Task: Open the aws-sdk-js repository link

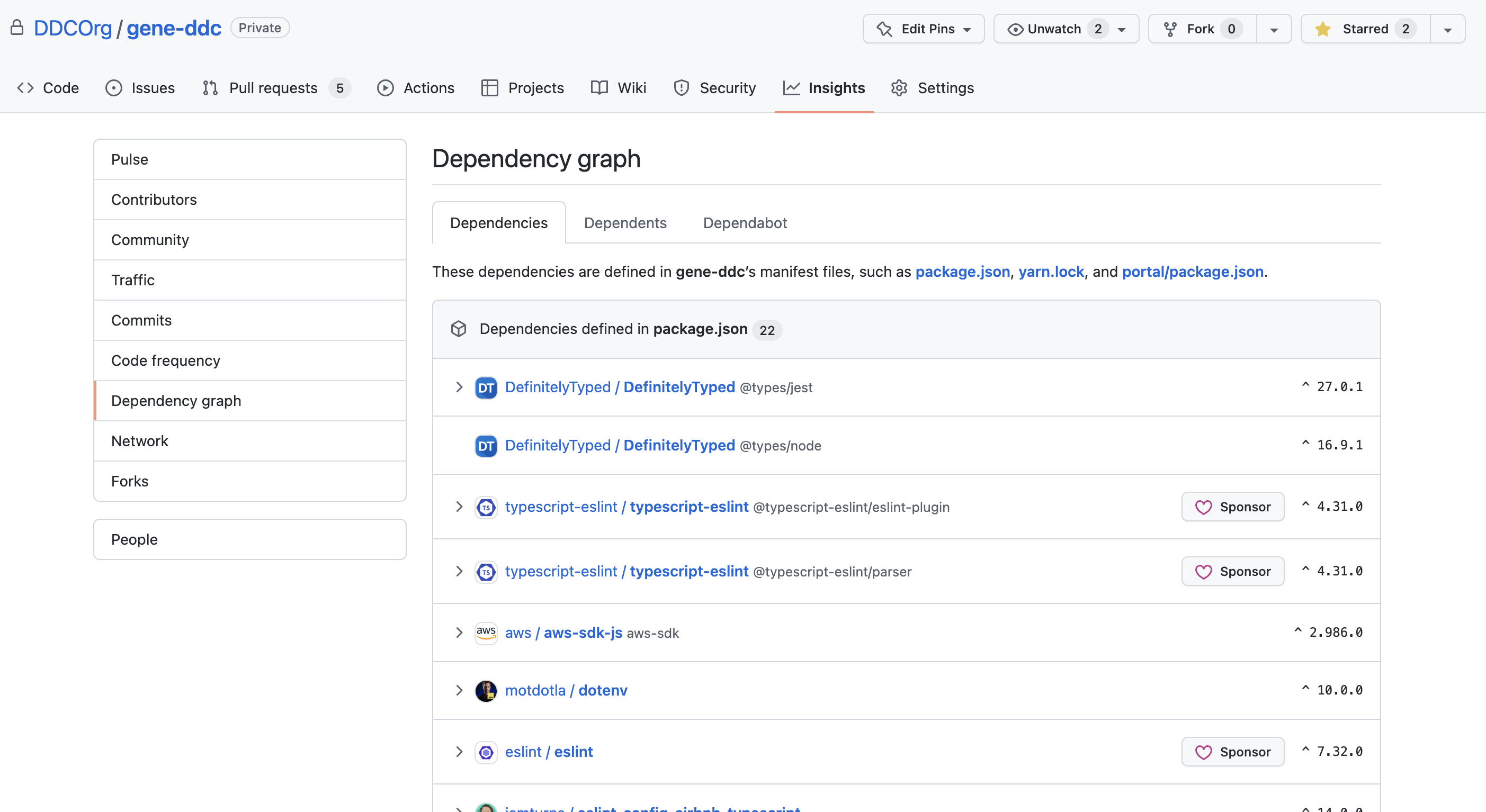Action: click(x=563, y=633)
